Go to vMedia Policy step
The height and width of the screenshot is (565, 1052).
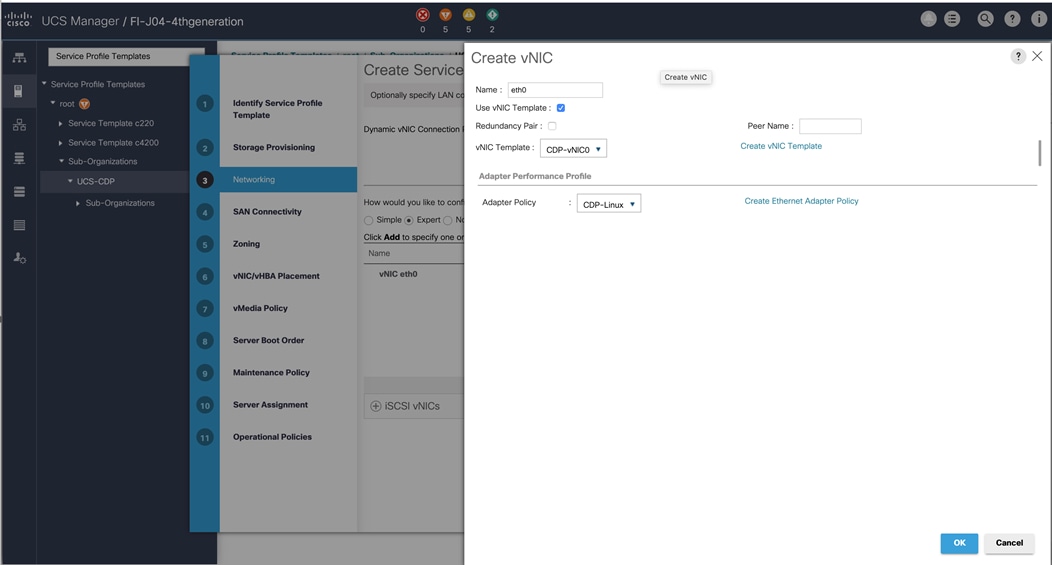260,309
